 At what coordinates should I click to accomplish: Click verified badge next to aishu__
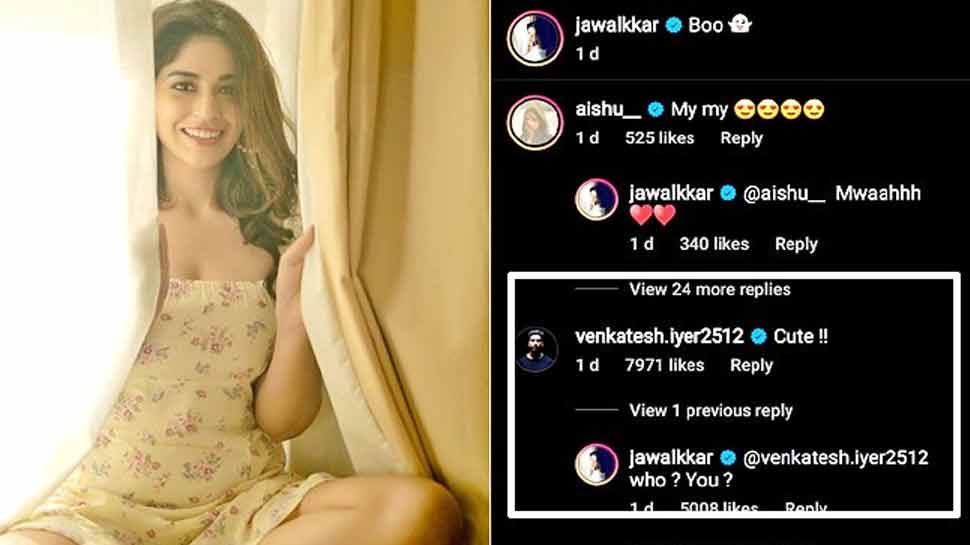coord(655,109)
